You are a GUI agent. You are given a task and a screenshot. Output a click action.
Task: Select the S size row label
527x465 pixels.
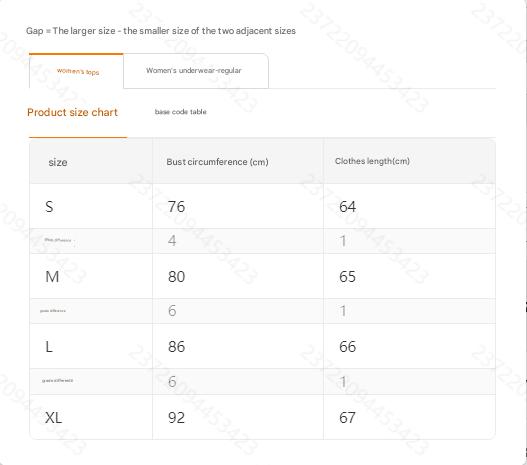tap(49, 206)
